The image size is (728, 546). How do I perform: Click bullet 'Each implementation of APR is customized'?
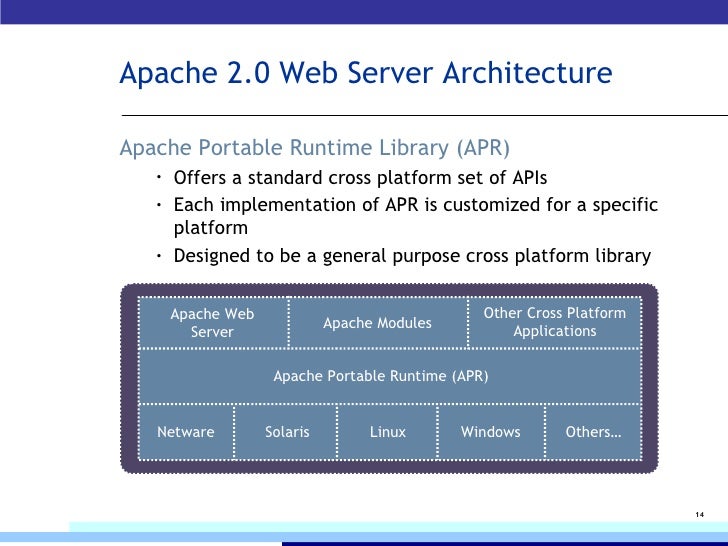(416, 216)
